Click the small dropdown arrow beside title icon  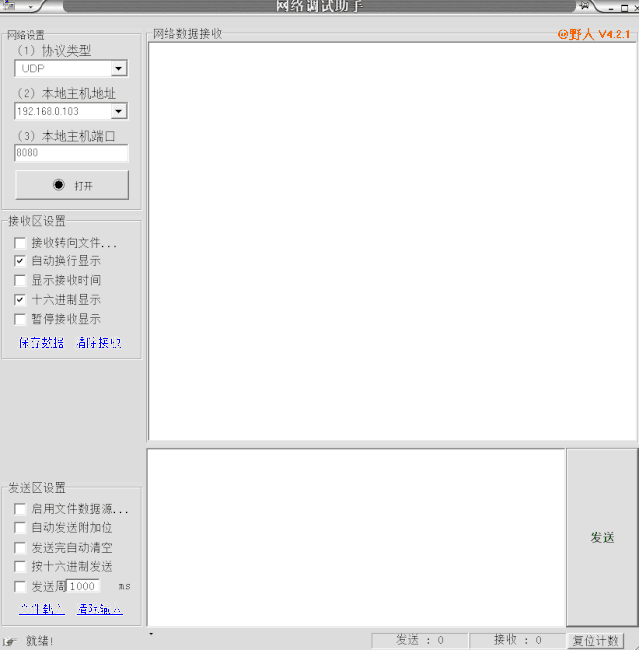(31, 7)
